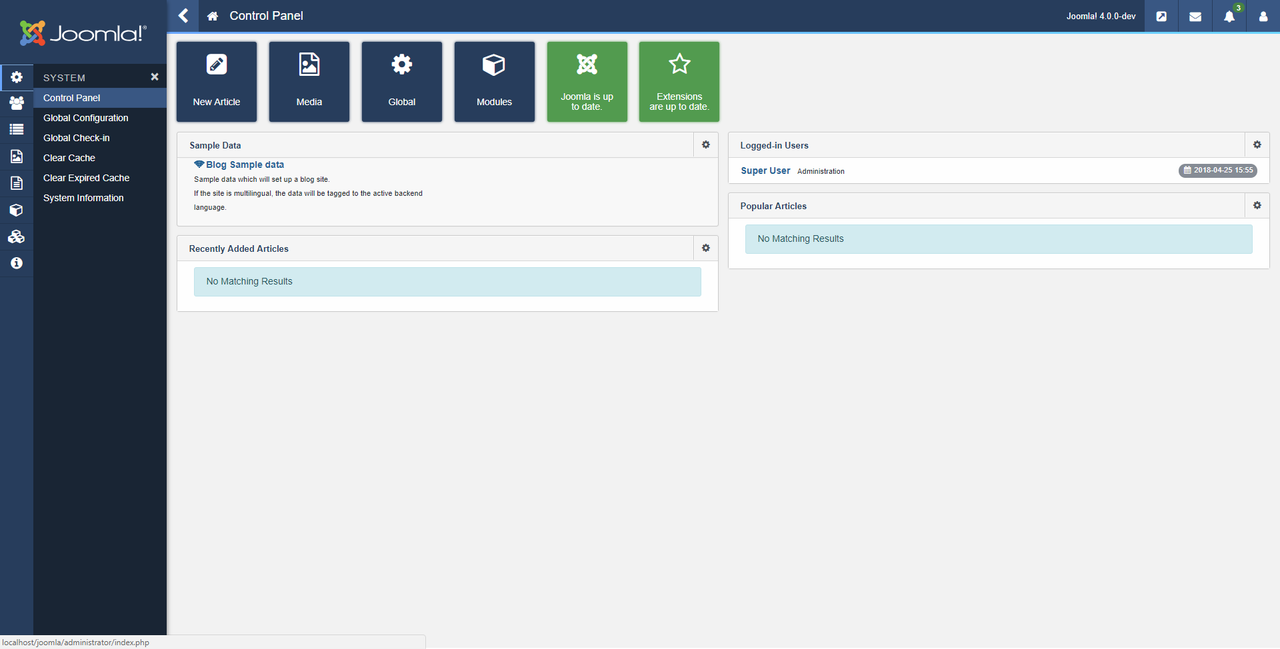
Task: Open Logged-in Users settings gear
Action: [1257, 145]
